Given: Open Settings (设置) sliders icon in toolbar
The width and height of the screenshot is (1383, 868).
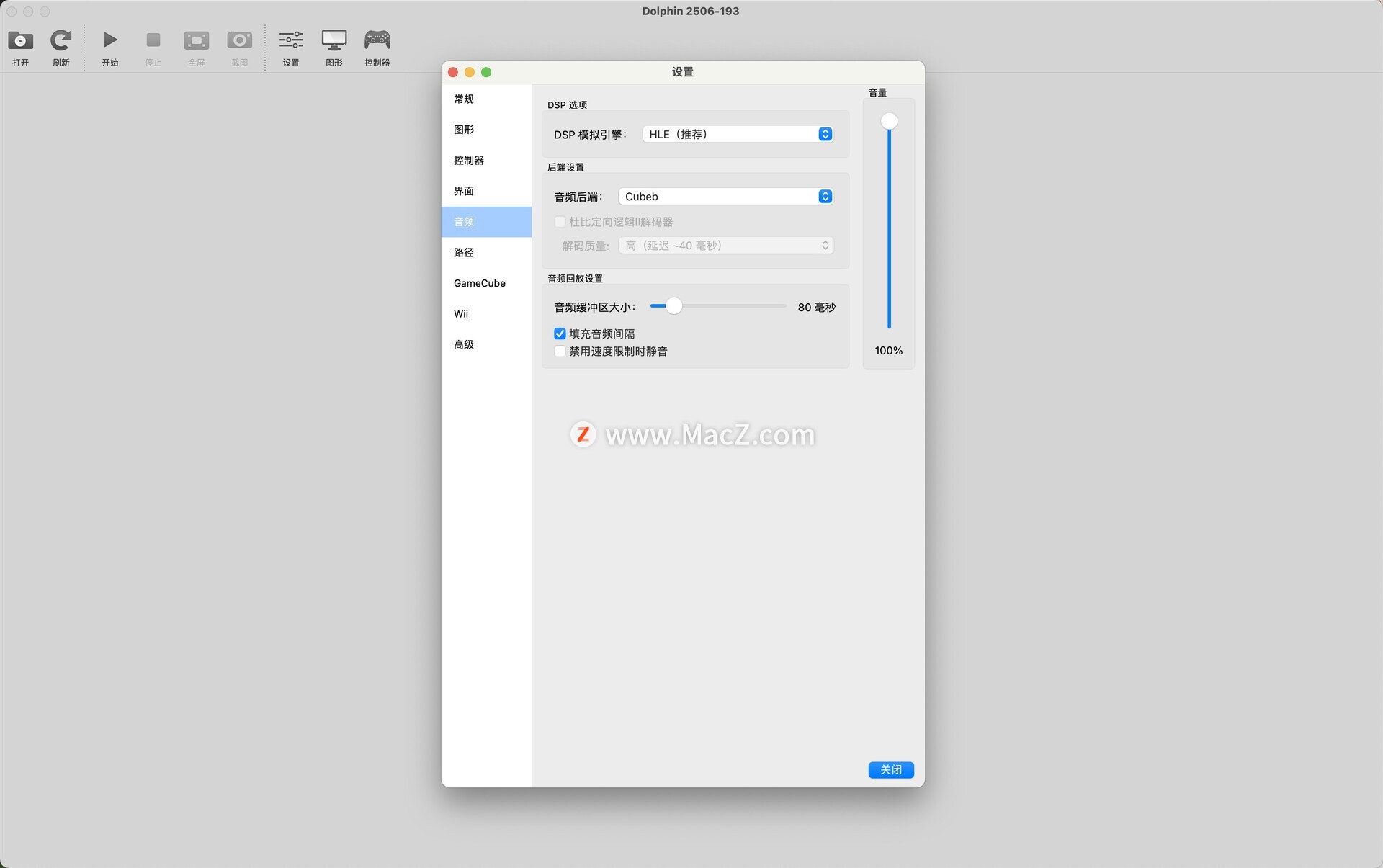Looking at the screenshot, I should (291, 40).
